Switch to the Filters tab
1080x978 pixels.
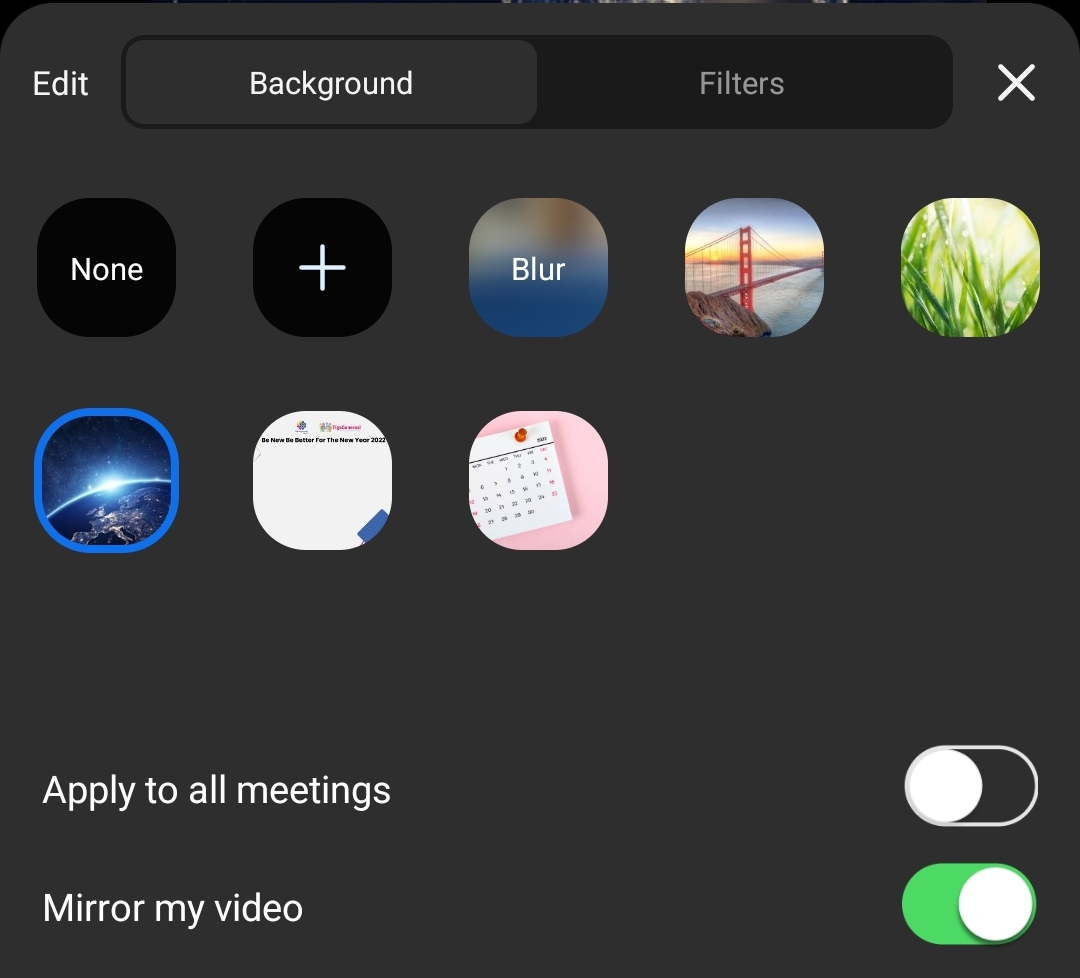pos(741,83)
